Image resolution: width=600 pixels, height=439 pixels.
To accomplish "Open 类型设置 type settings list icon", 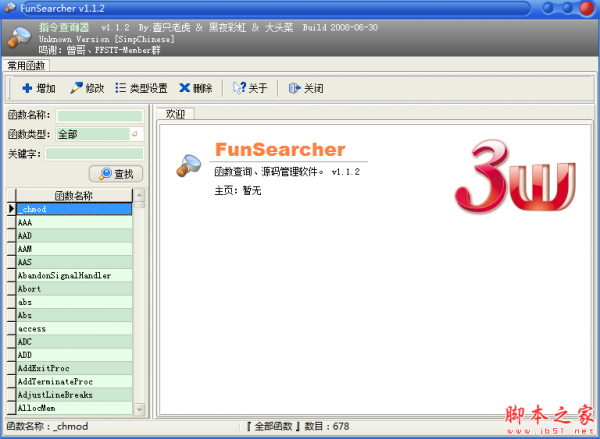I will point(120,88).
